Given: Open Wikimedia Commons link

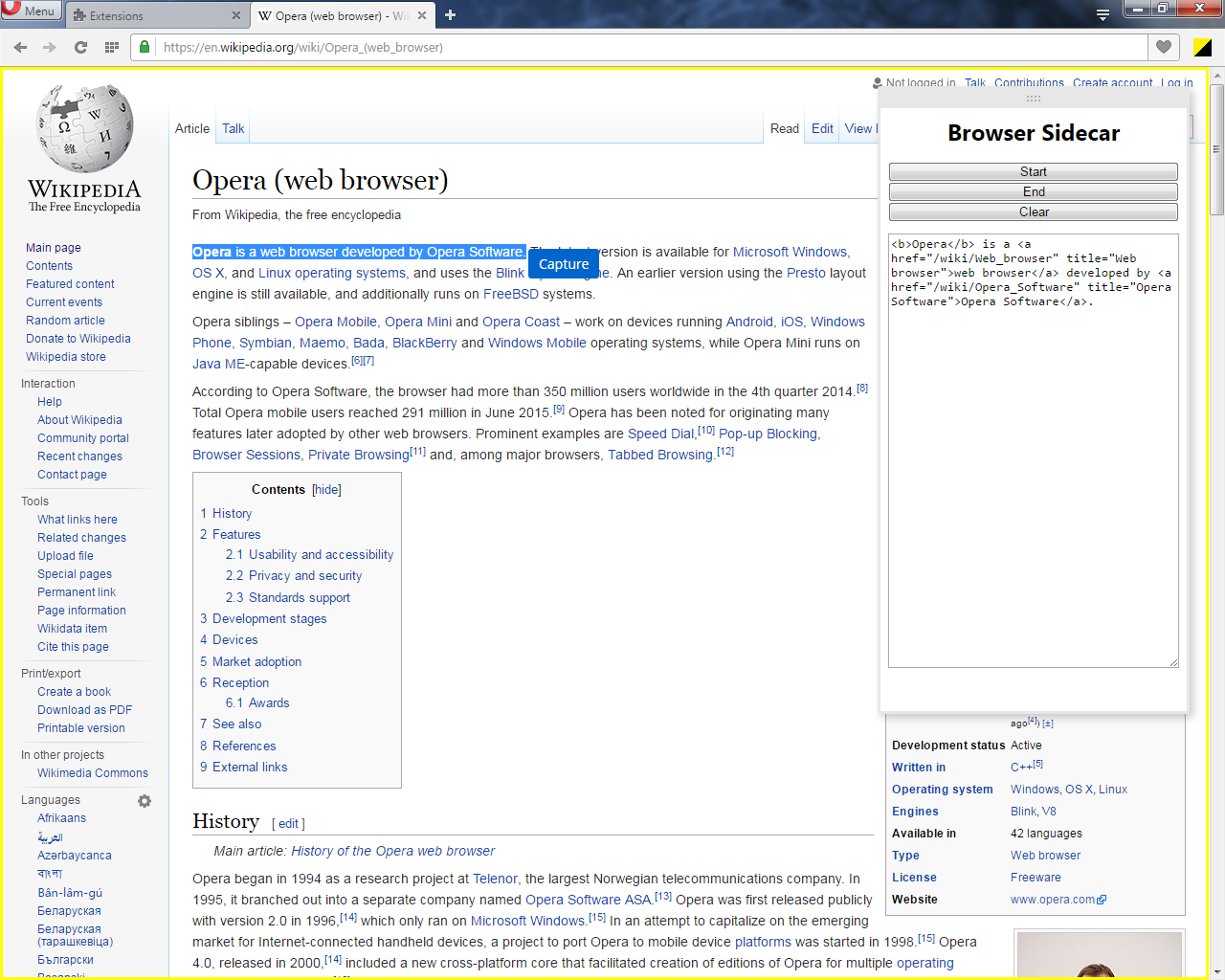Looking at the screenshot, I should tap(93, 773).
